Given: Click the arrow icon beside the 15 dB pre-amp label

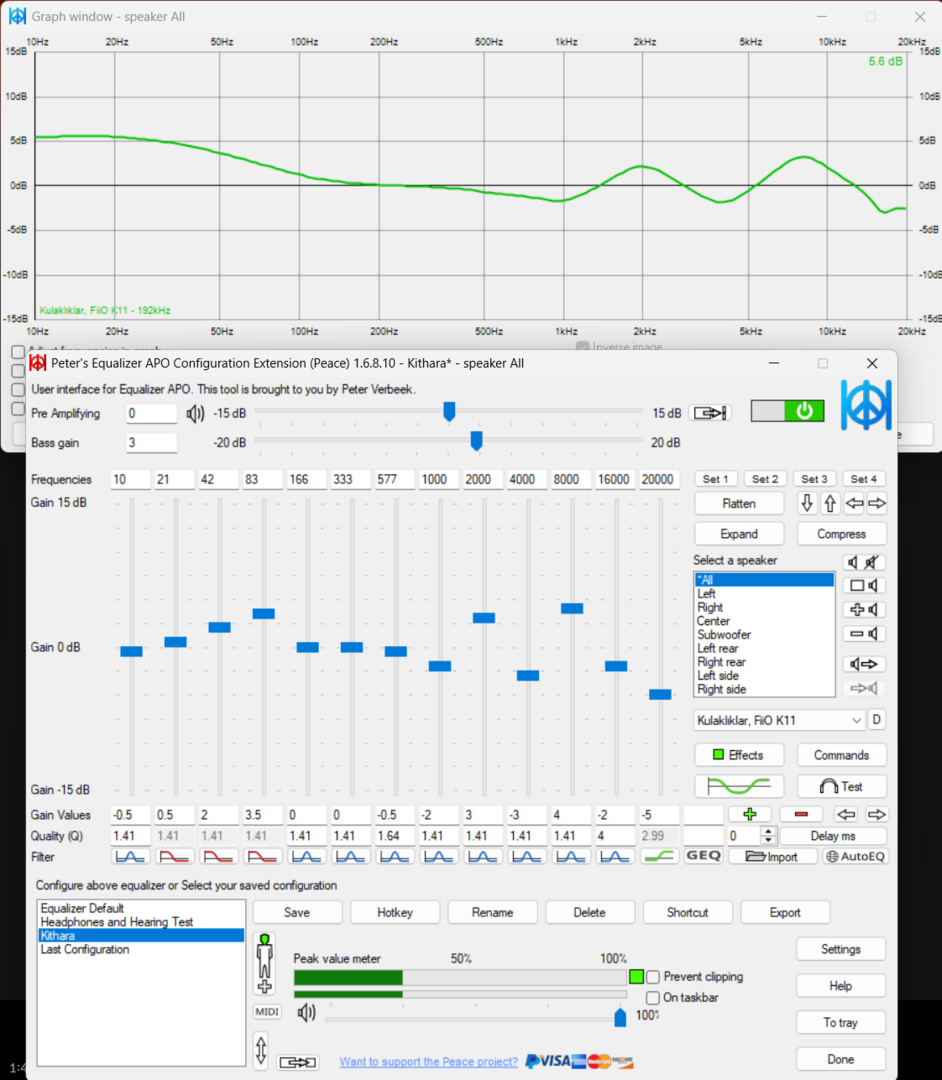Looking at the screenshot, I should [710, 413].
